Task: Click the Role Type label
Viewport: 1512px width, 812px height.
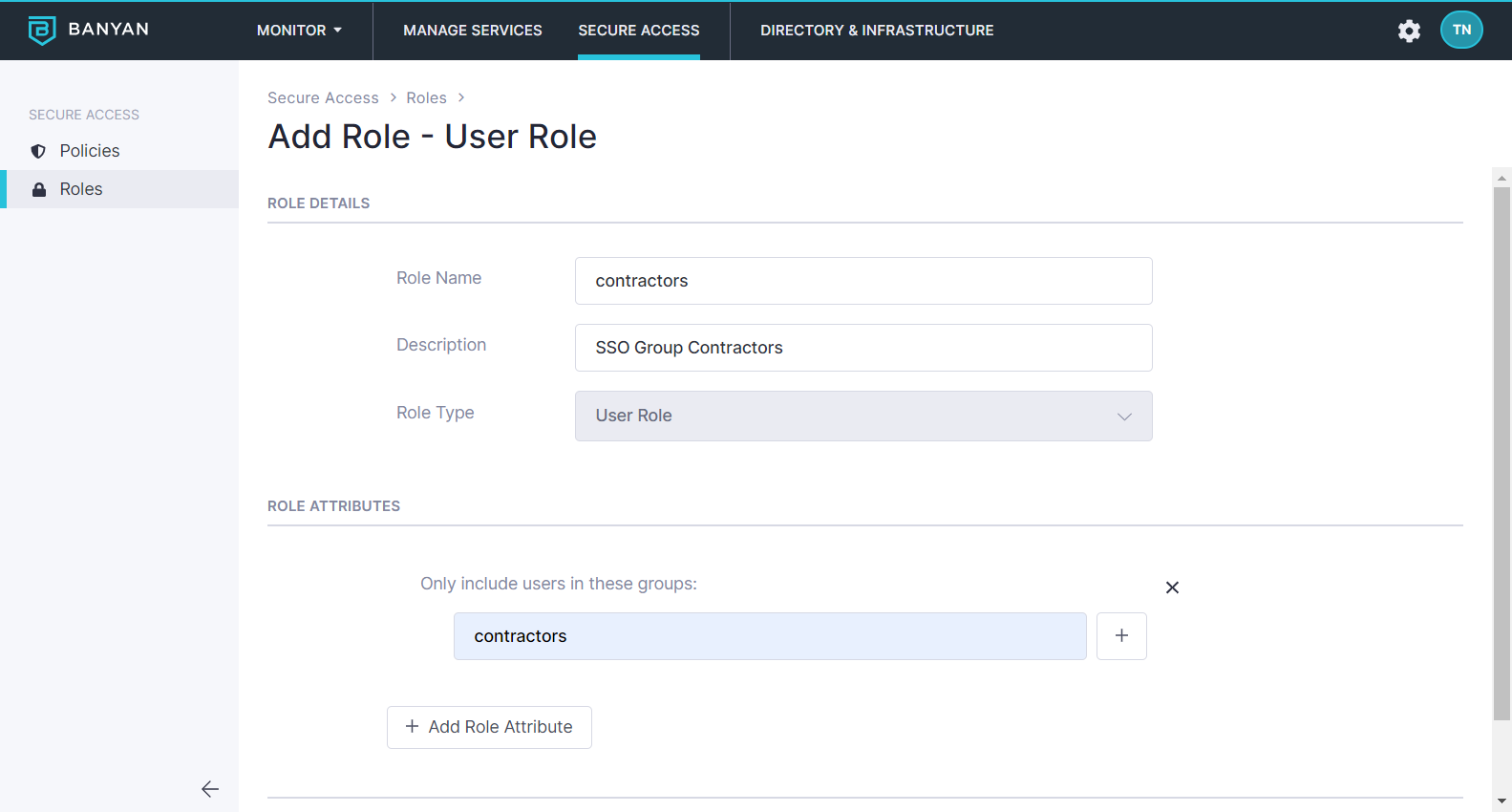Action: click(x=436, y=413)
